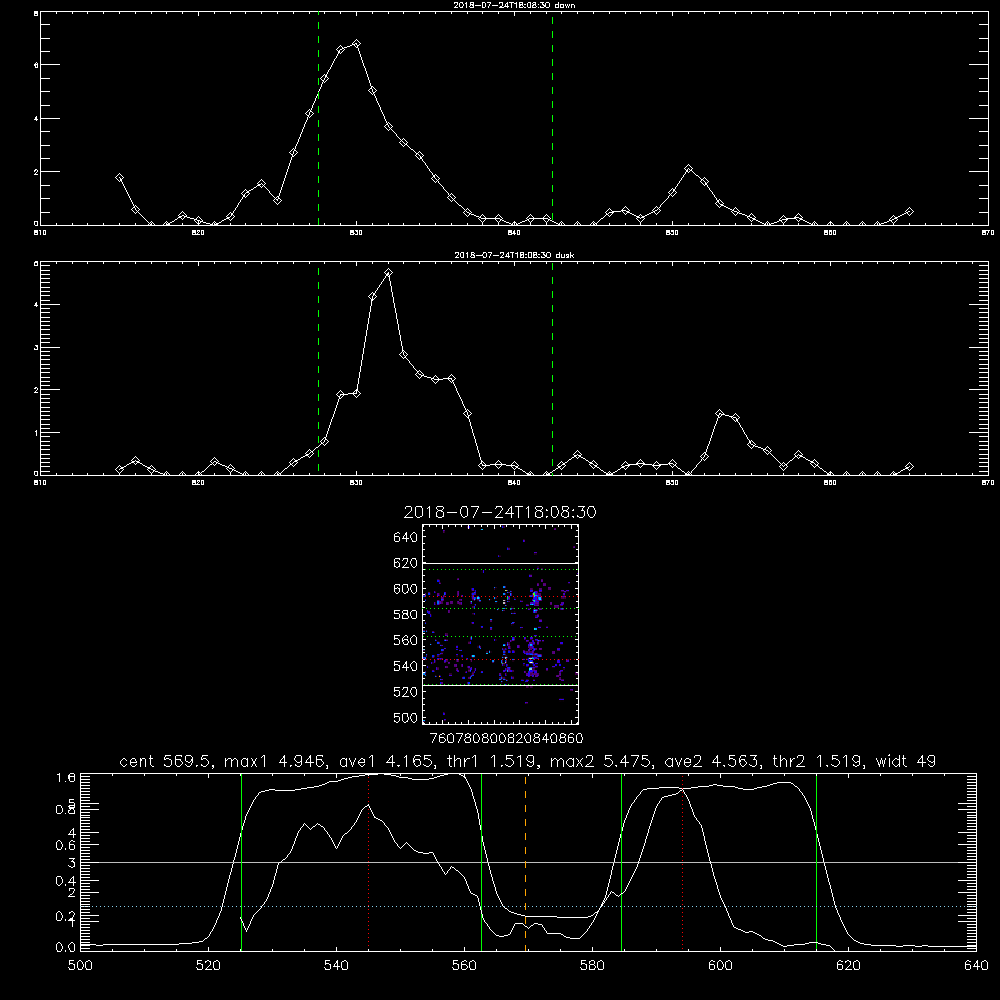This screenshot has width=1000, height=1000.
Task: Click the bright cluster in upper heat map band
Action: click(536, 598)
